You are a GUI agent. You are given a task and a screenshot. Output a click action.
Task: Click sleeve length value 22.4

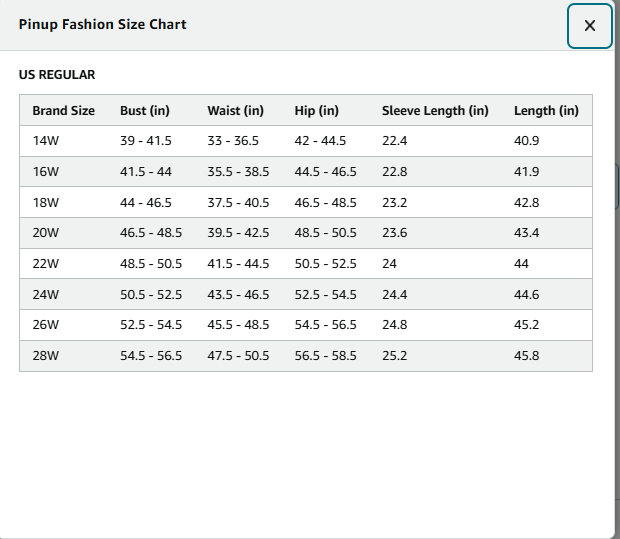point(395,141)
